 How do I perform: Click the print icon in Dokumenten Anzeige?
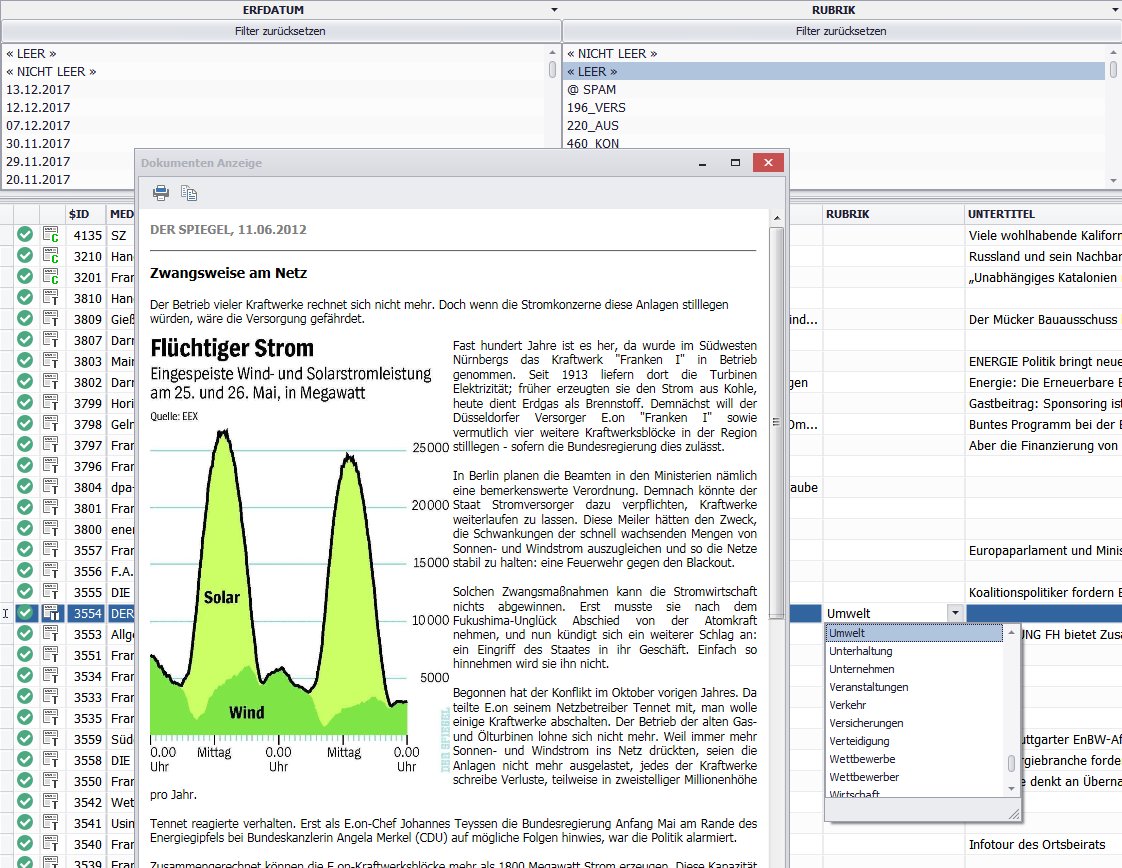coord(161,192)
